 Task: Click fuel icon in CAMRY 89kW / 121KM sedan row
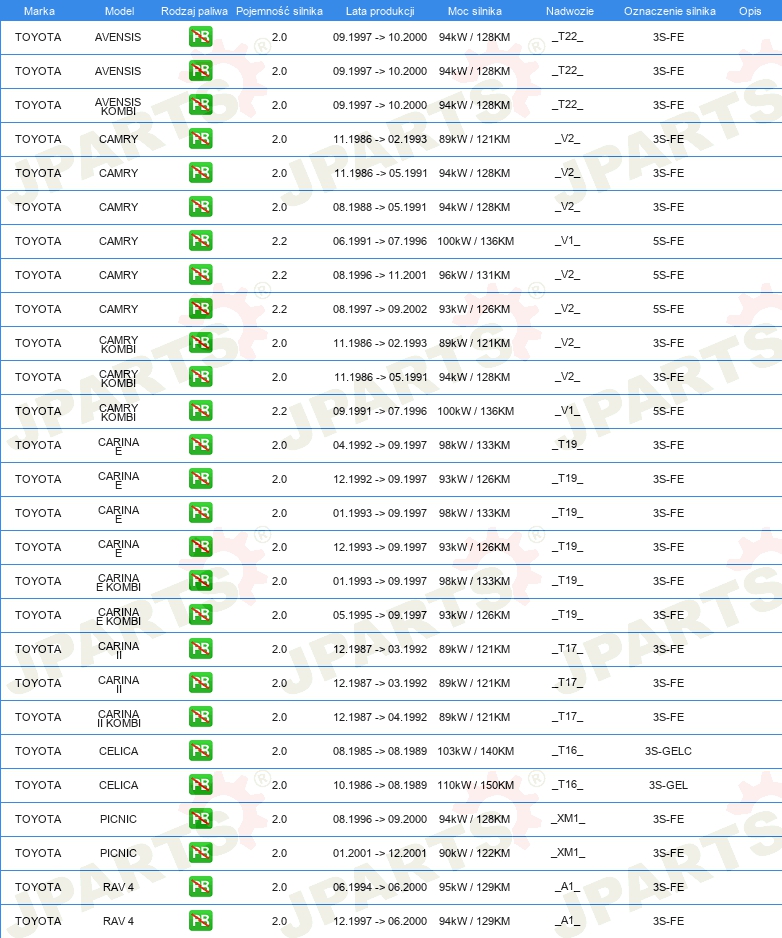[x=200, y=139]
